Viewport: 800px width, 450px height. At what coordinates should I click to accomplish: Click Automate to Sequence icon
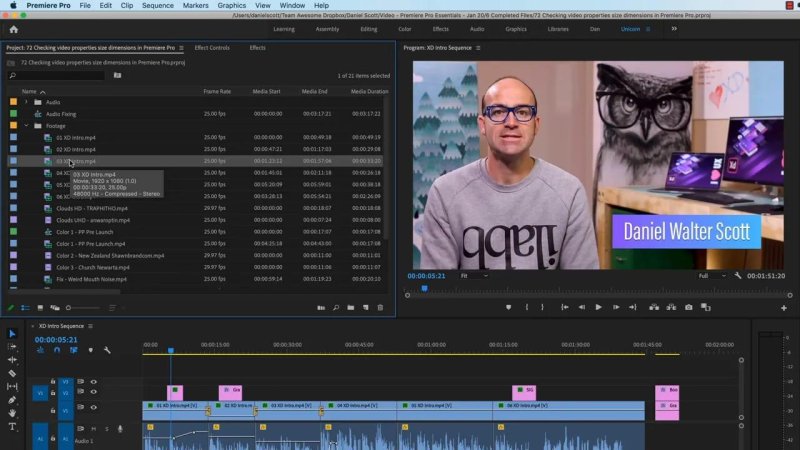(321, 308)
